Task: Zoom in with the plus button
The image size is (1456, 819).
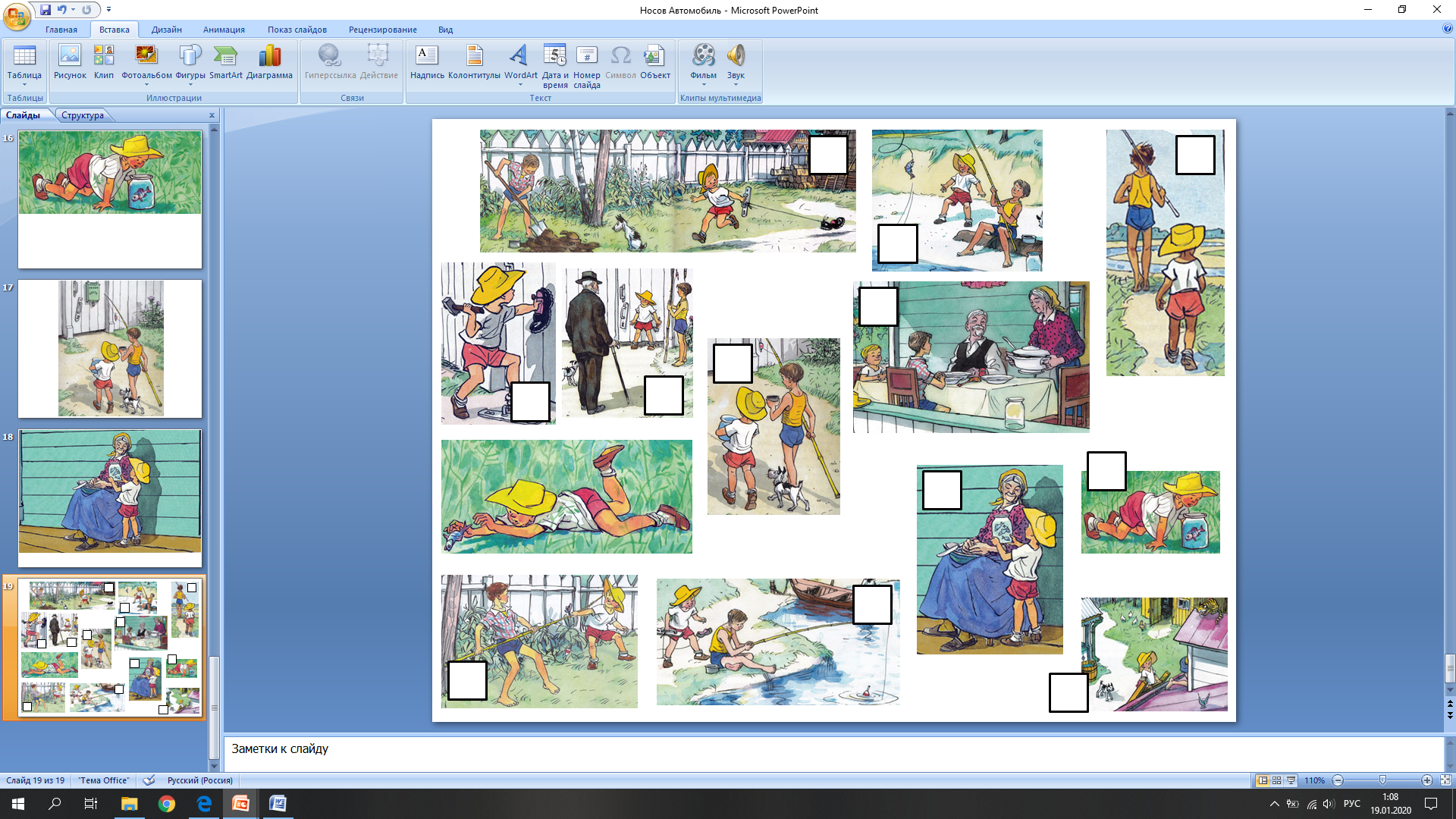Action: [x=1426, y=780]
